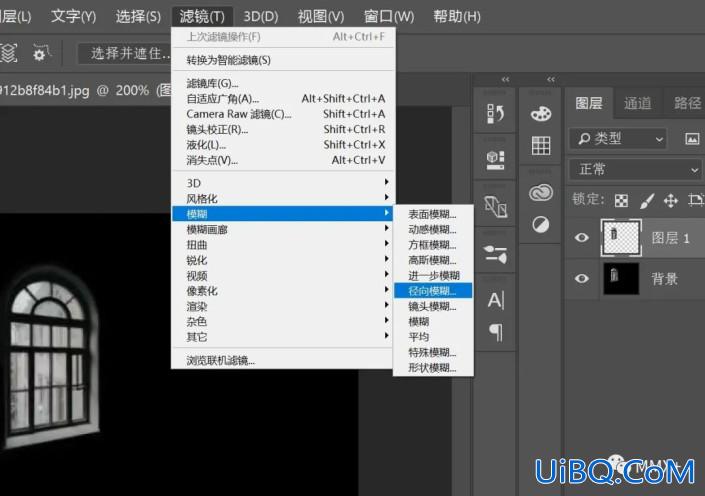Image resolution: width=705 pixels, height=496 pixels.
Task: Choose 高斯模糊 from blur submenu
Action: click(433, 260)
